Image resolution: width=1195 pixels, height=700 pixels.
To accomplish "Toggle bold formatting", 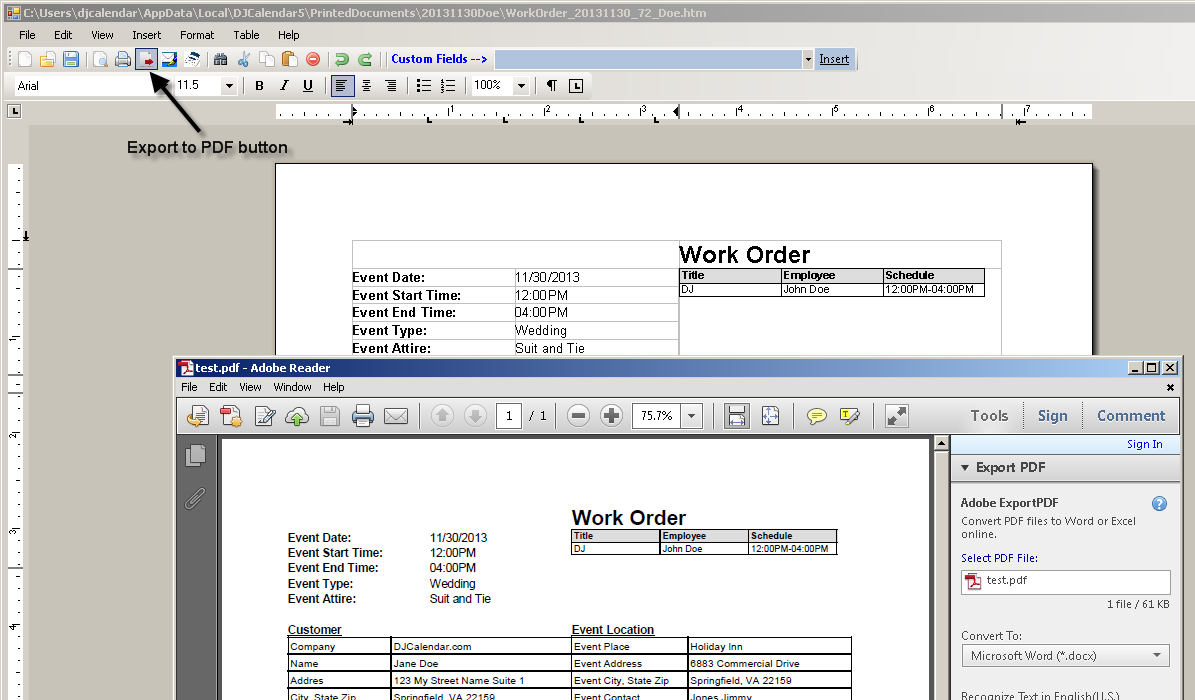I will pyautogui.click(x=259, y=86).
